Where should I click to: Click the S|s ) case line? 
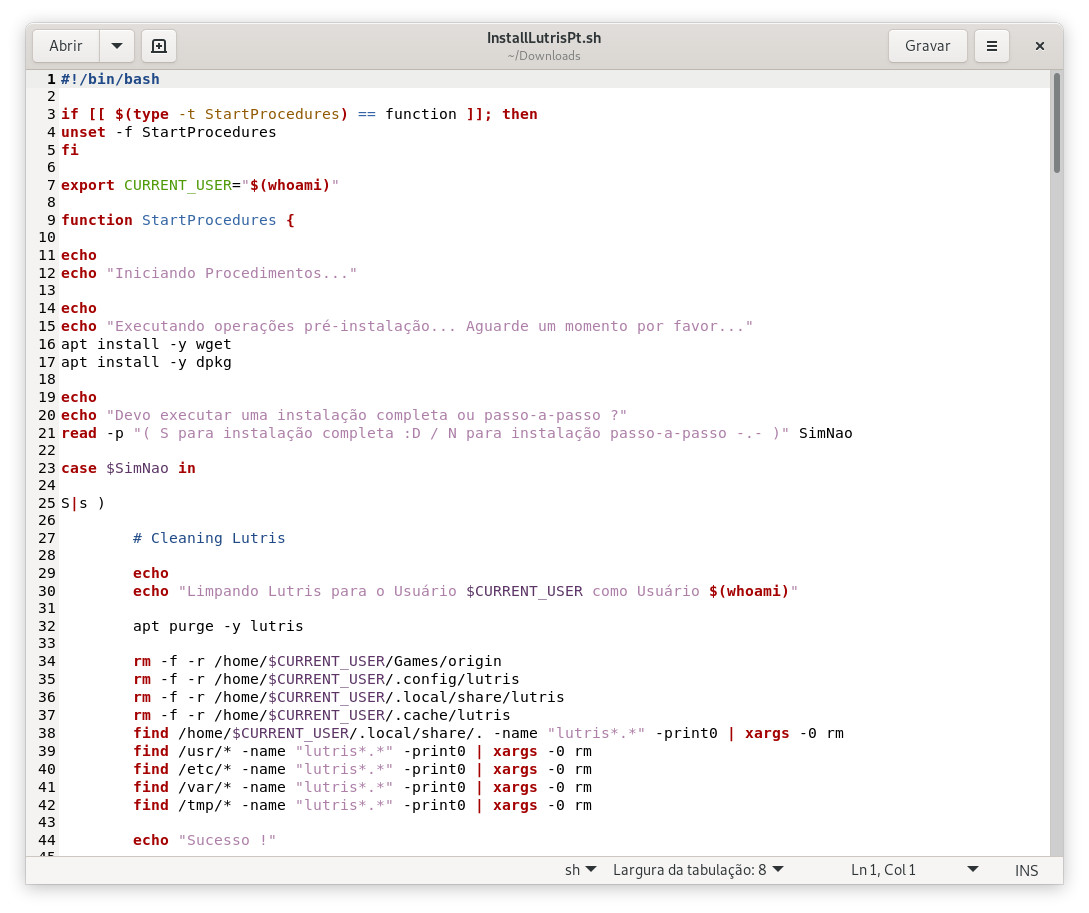pyautogui.click(x=83, y=503)
